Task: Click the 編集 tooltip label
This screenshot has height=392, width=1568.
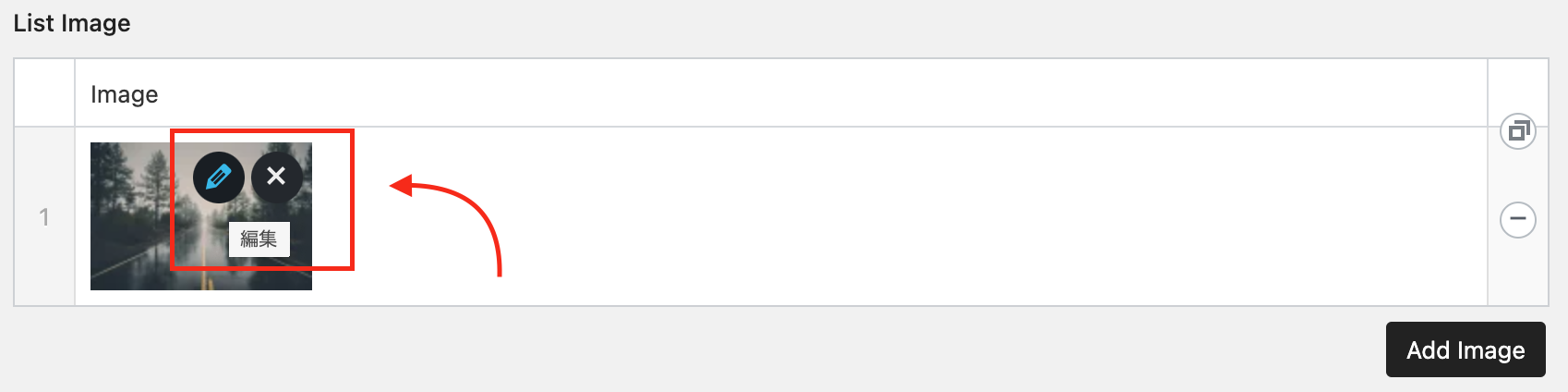Action: [x=259, y=239]
